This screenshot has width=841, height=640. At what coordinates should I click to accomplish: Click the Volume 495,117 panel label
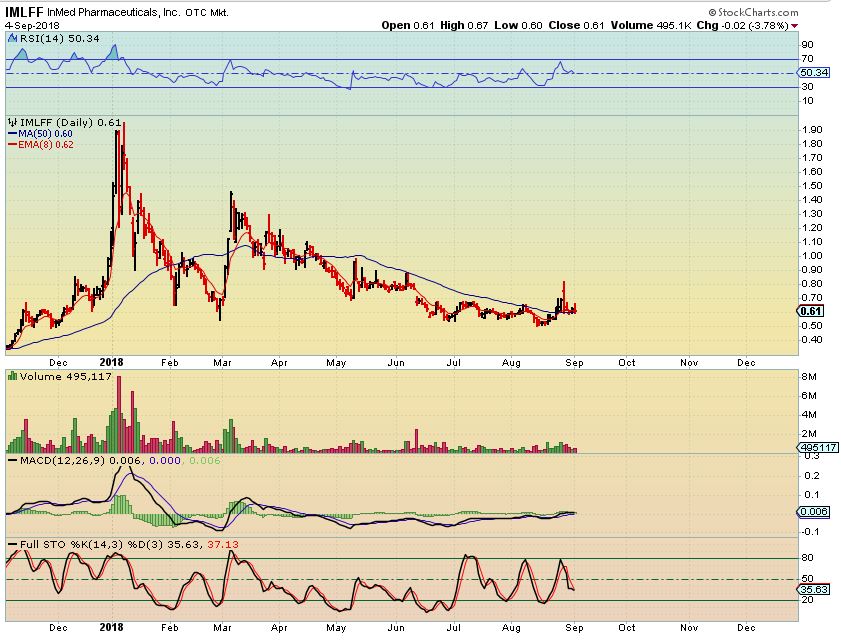[65, 376]
